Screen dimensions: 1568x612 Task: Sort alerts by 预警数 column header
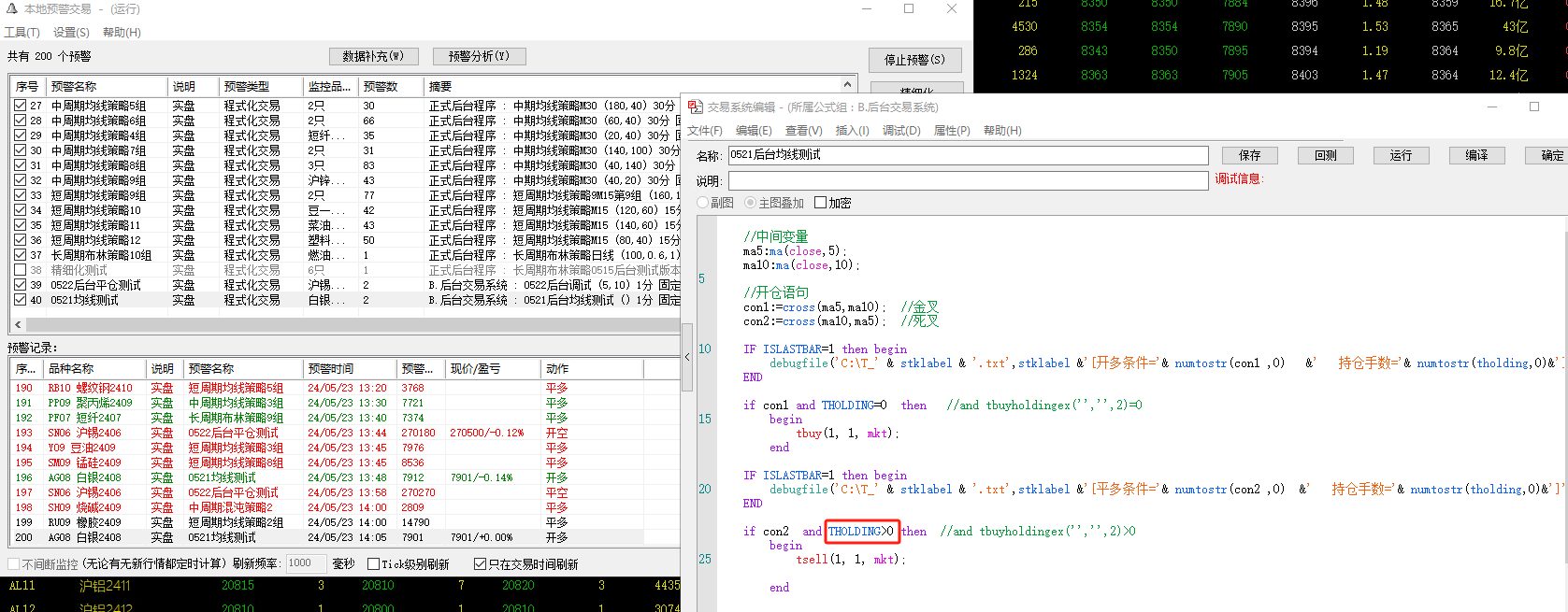click(391, 86)
